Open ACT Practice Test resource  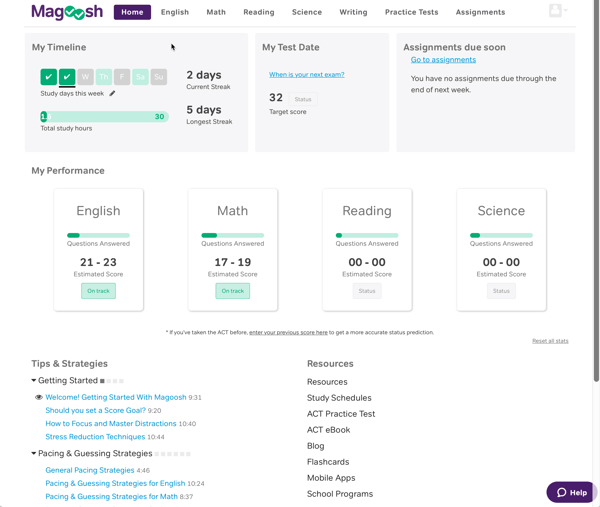click(341, 414)
